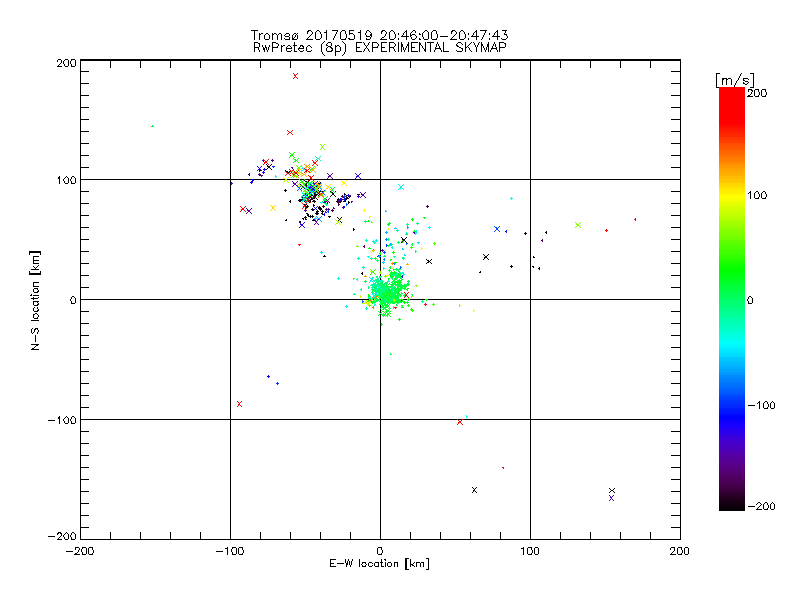This screenshot has width=800, height=600.
Task: Click the title 'Tromsø 20170519 20:46:00-20:47:43'
Action: (x=379, y=35)
